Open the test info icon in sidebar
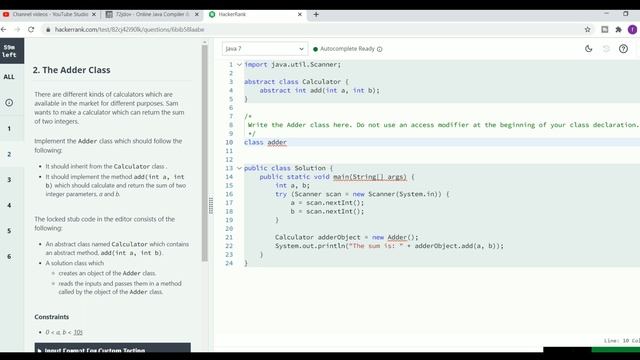The image size is (640, 360). (x=9, y=103)
